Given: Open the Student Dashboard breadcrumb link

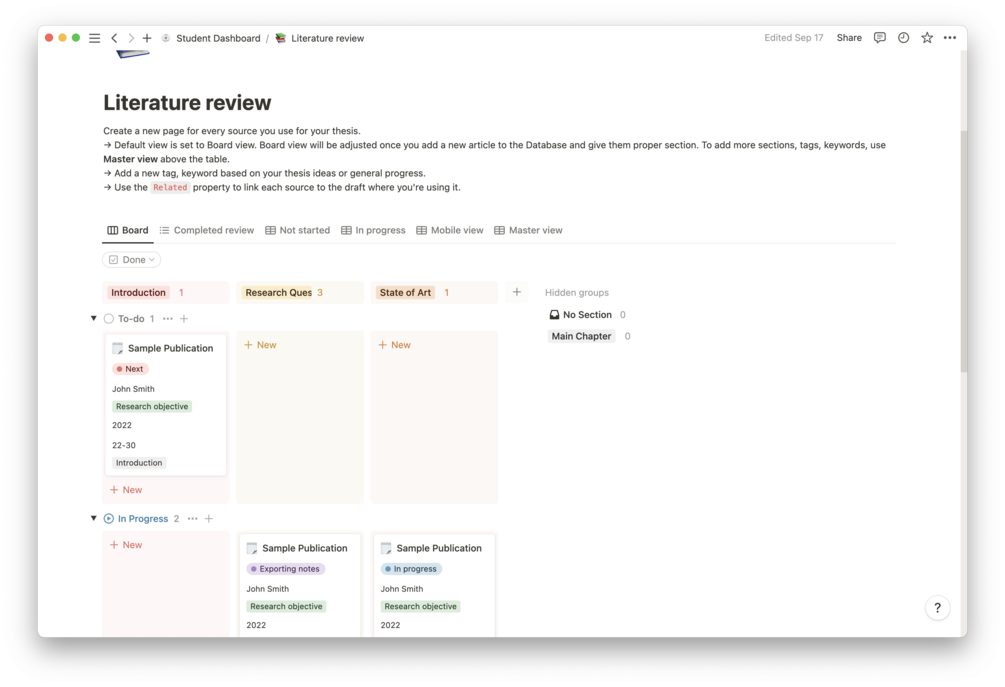Looking at the screenshot, I should coord(218,38).
